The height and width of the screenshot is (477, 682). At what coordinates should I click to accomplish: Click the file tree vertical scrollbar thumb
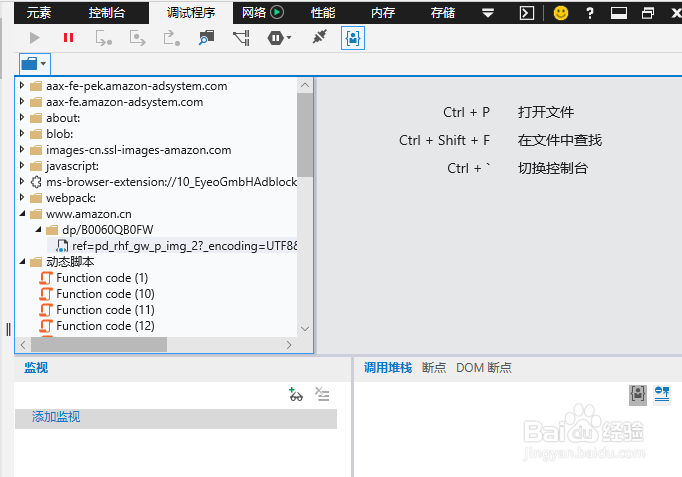tap(305, 135)
